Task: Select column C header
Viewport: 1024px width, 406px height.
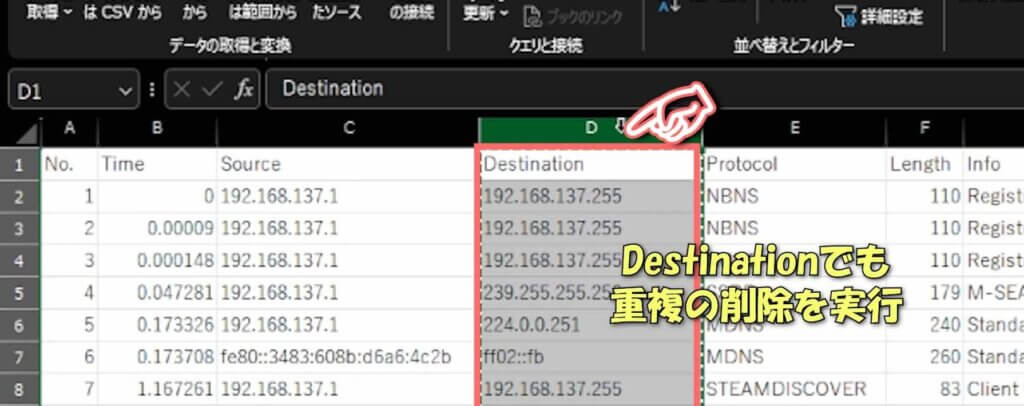Action: pyautogui.click(x=348, y=128)
